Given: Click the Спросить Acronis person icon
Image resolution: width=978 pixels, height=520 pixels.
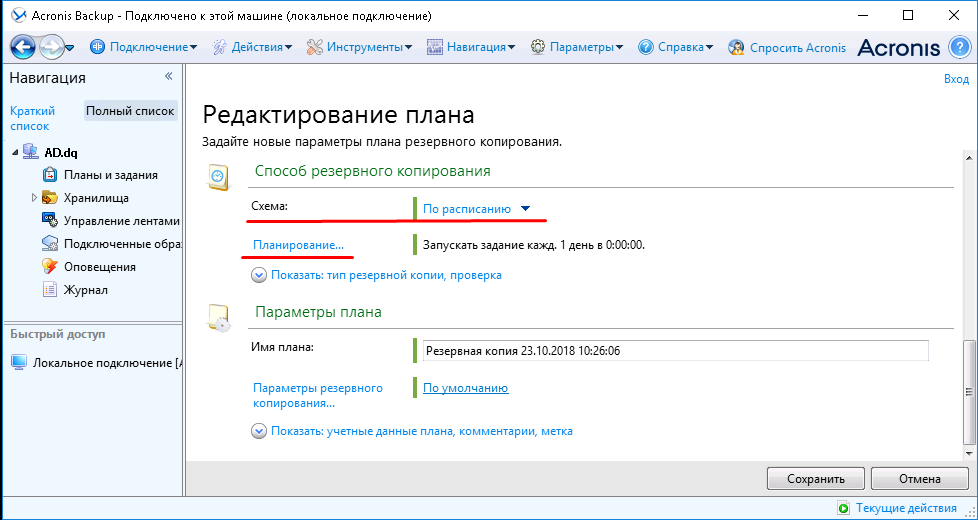Looking at the screenshot, I should [x=737, y=47].
